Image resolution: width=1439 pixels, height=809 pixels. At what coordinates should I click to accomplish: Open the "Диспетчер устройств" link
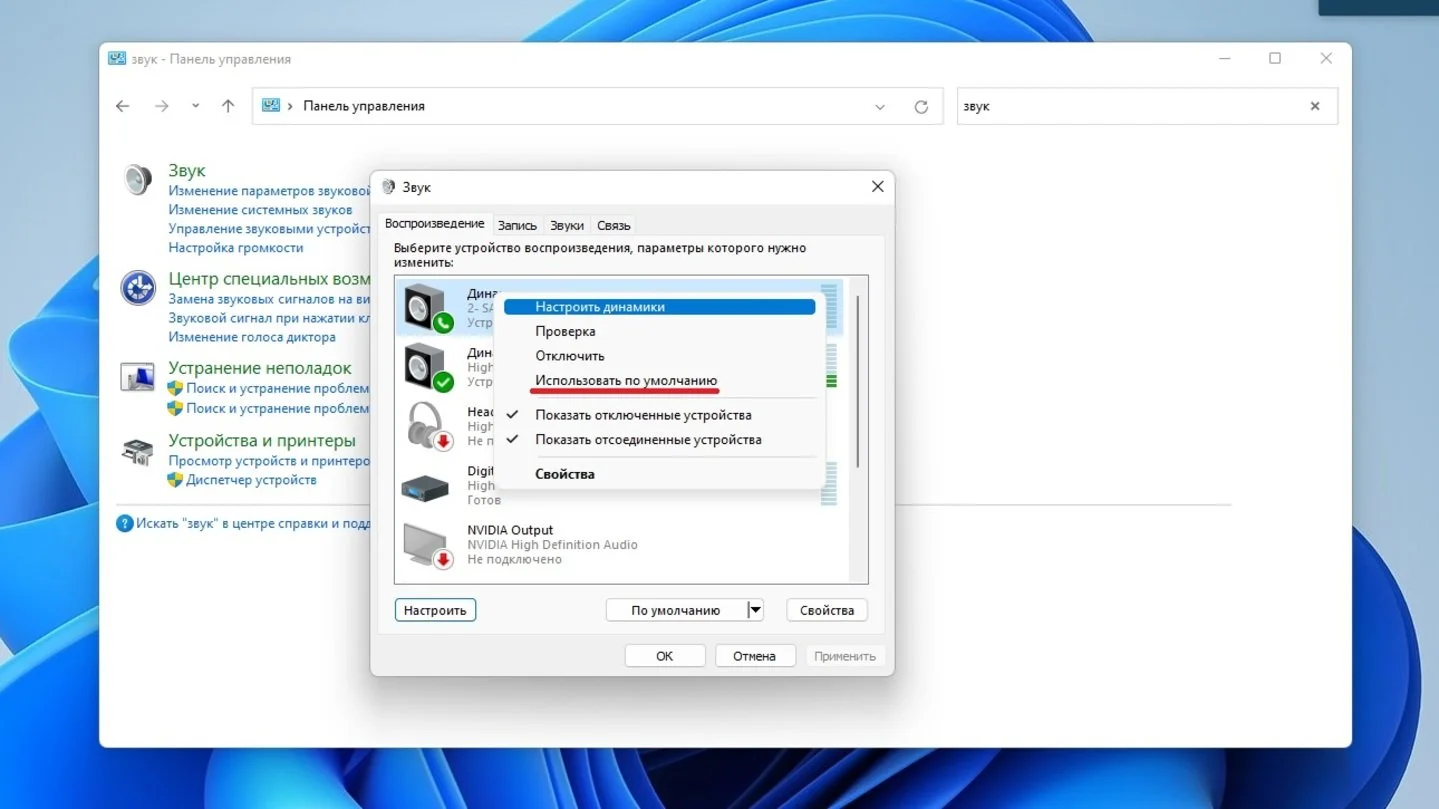(x=251, y=480)
